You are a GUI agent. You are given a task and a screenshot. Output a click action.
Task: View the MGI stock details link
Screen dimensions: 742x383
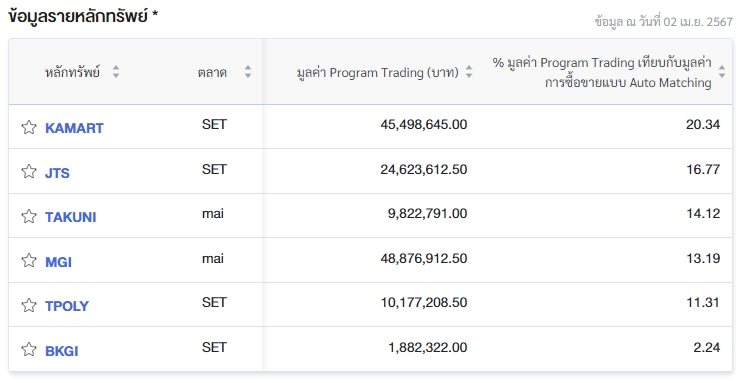58,262
